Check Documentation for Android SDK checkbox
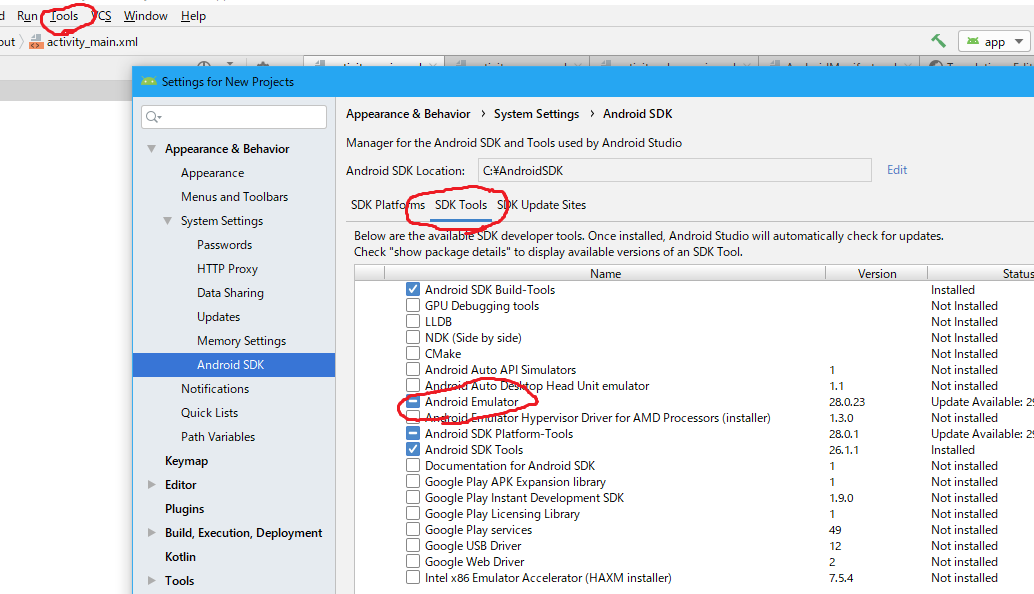Image resolution: width=1034 pixels, height=594 pixels. point(413,465)
